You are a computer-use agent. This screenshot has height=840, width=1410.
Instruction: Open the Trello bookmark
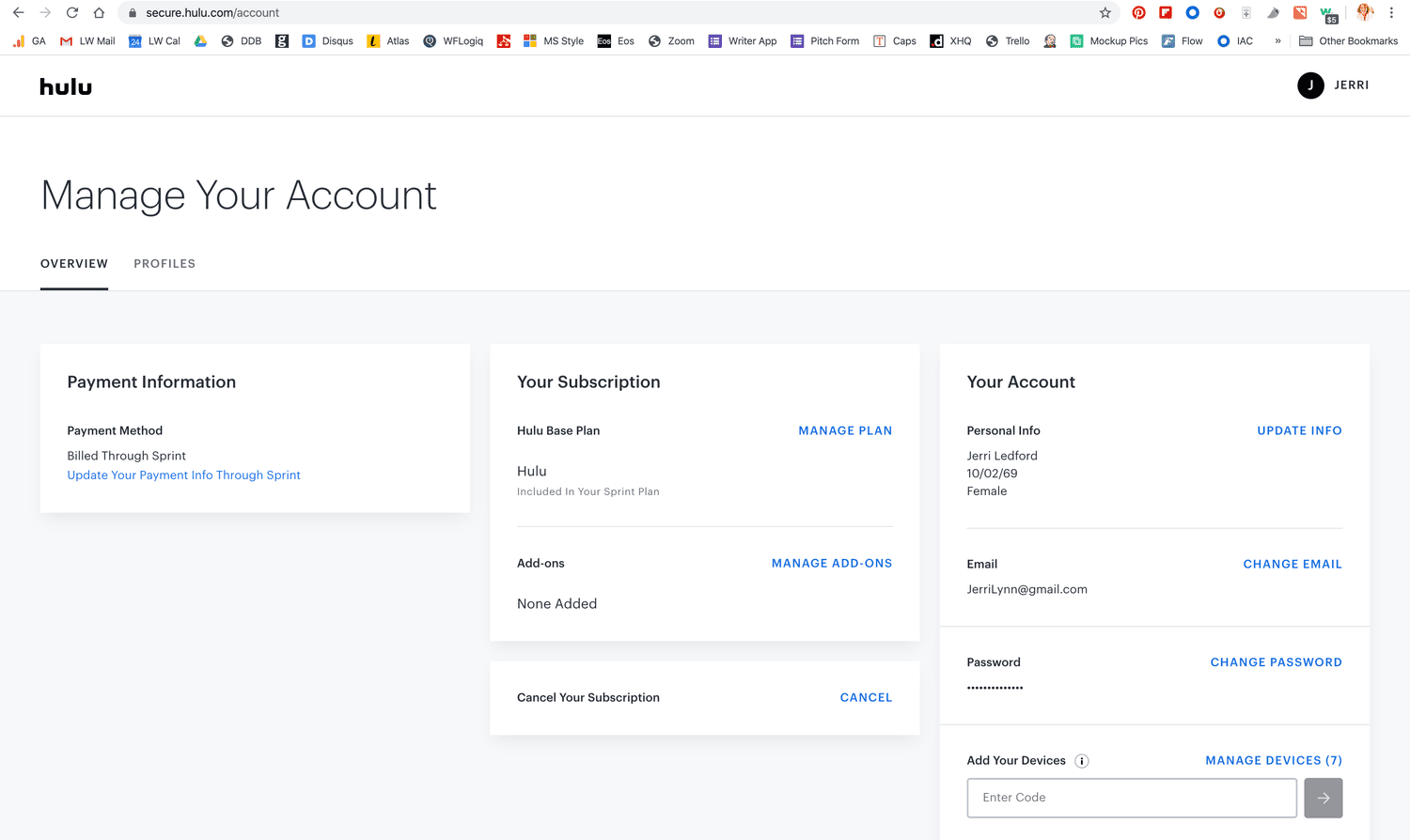pyautogui.click(x=1008, y=41)
